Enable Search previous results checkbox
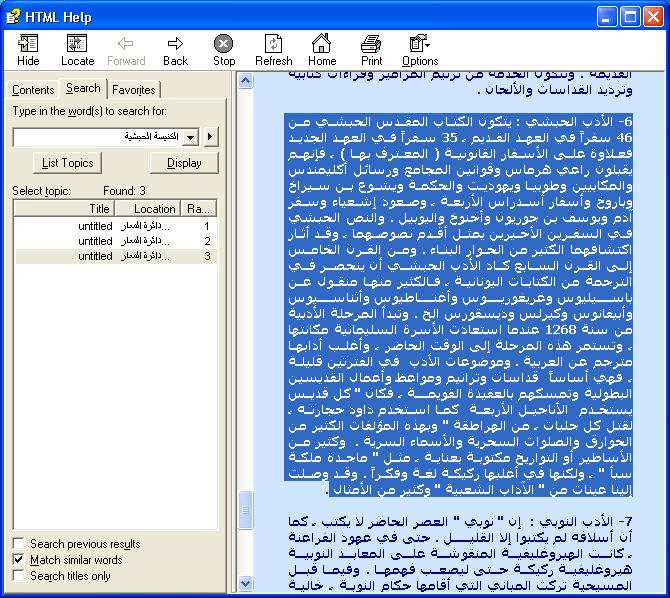The height and width of the screenshot is (598, 670). coord(18,544)
